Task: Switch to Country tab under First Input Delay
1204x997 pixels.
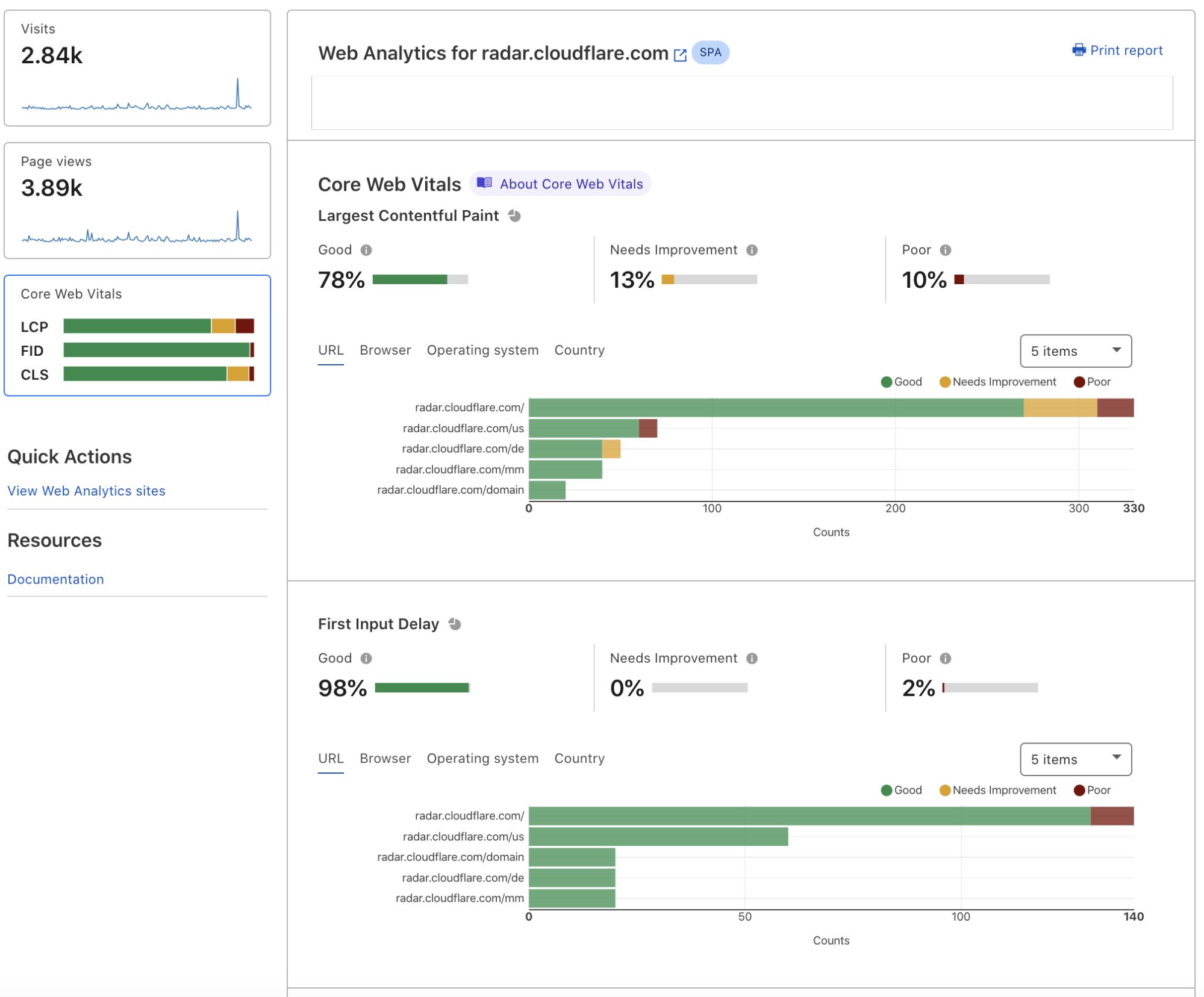Action: coord(579,759)
